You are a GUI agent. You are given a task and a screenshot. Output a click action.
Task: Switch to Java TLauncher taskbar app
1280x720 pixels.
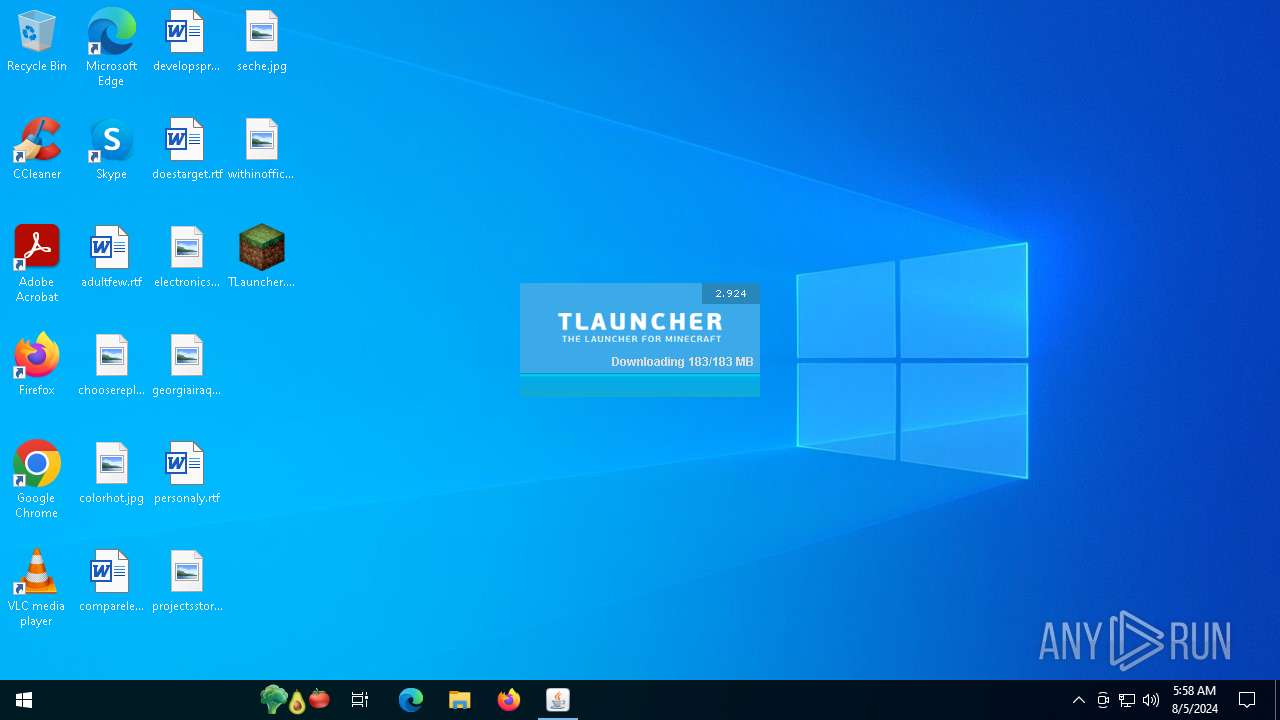[x=558, y=700]
